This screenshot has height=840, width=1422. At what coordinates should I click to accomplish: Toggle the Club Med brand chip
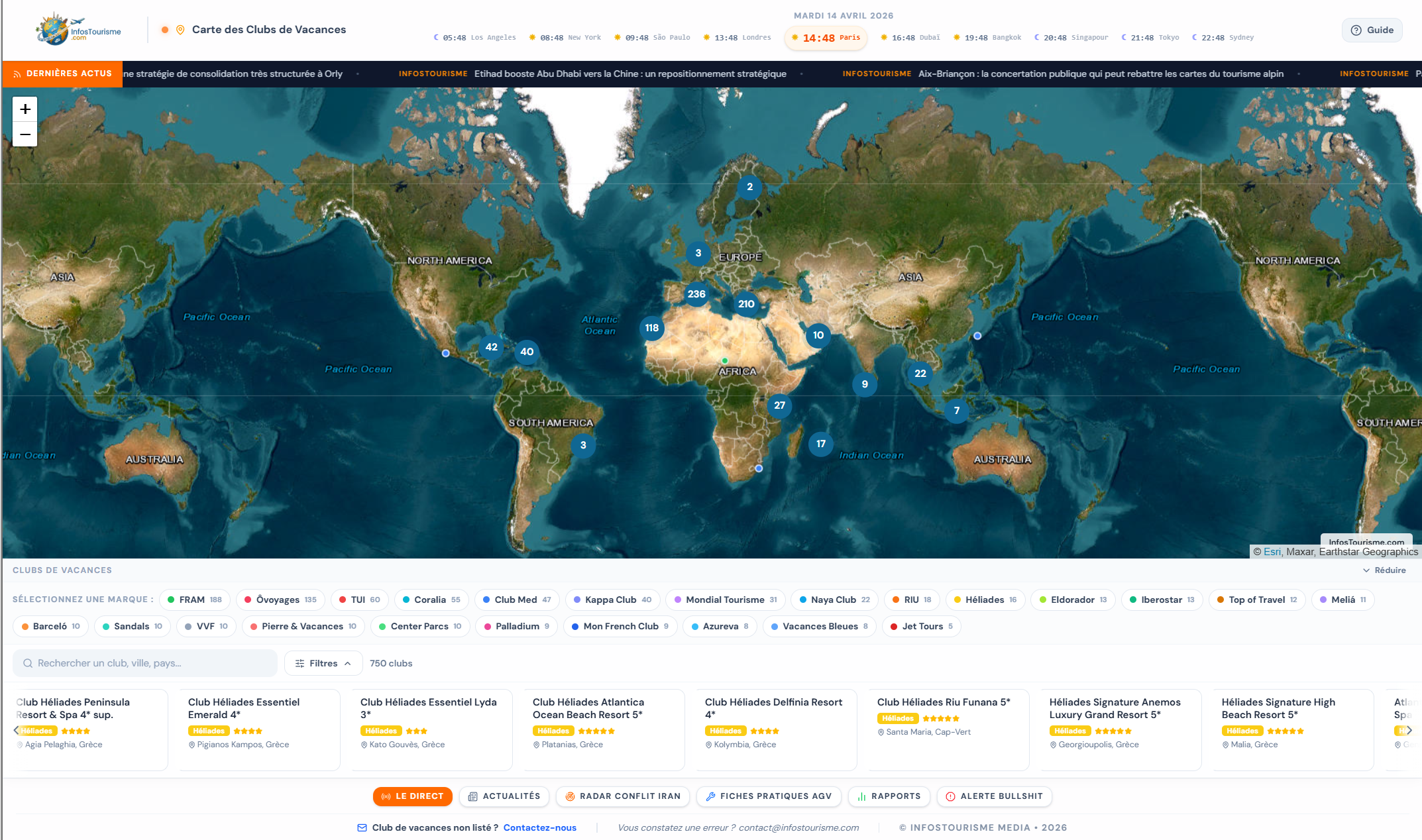516,600
